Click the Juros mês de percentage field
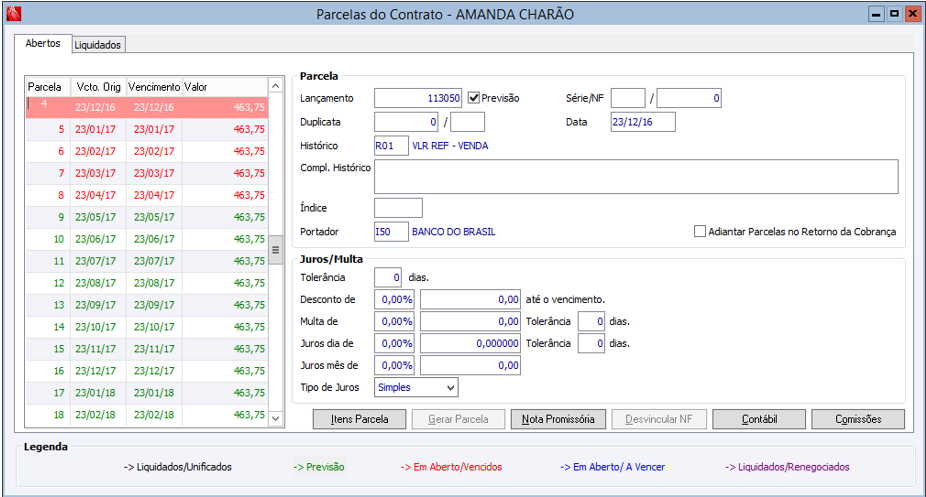 click(394, 365)
